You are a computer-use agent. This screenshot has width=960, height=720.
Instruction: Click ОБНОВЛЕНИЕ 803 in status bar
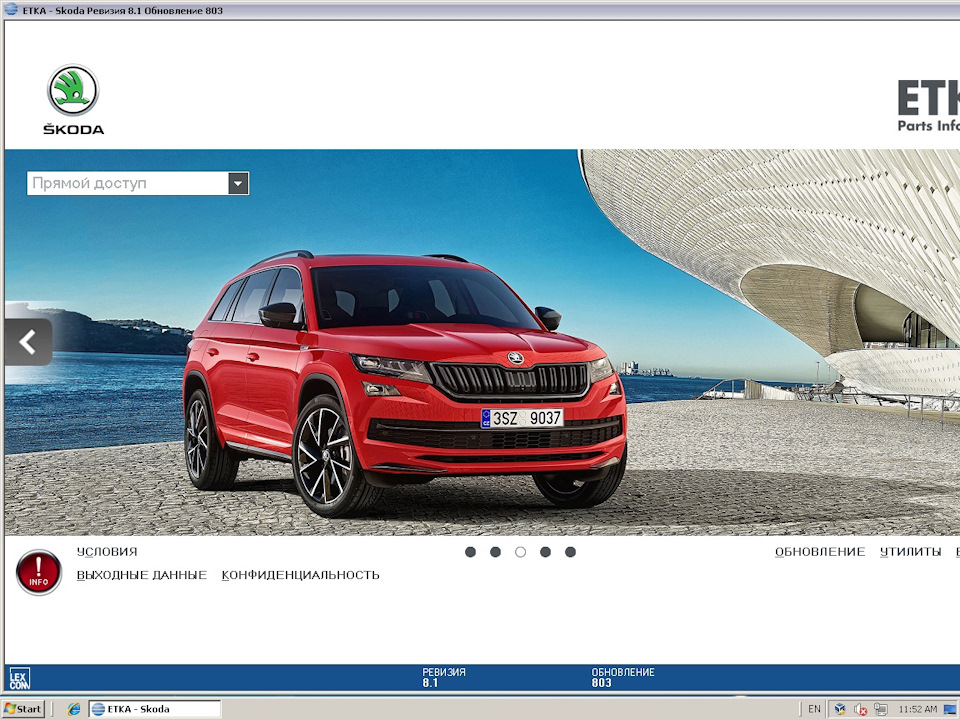(x=623, y=677)
